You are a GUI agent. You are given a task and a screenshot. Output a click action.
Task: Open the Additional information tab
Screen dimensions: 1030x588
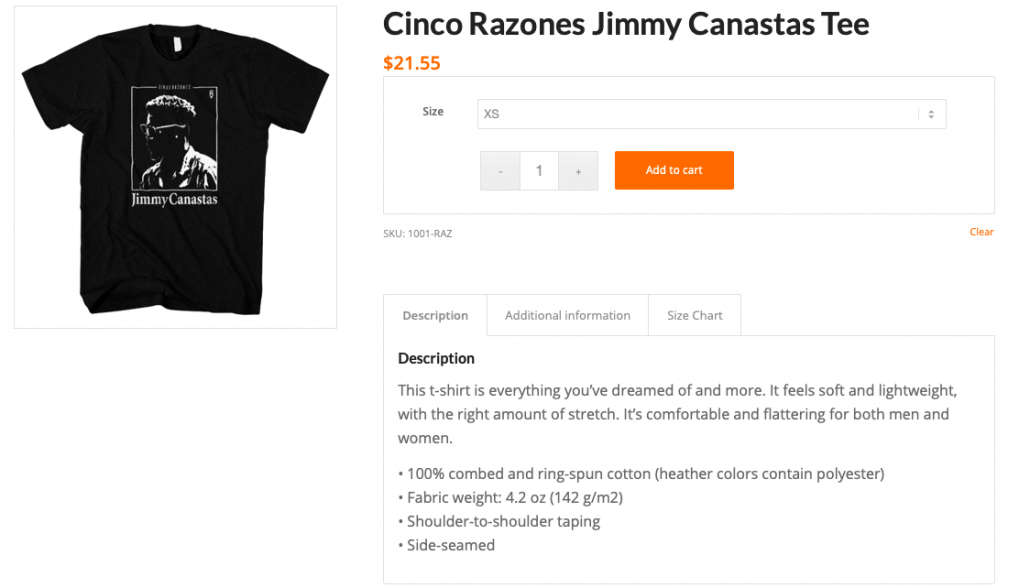pyautogui.click(x=567, y=315)
